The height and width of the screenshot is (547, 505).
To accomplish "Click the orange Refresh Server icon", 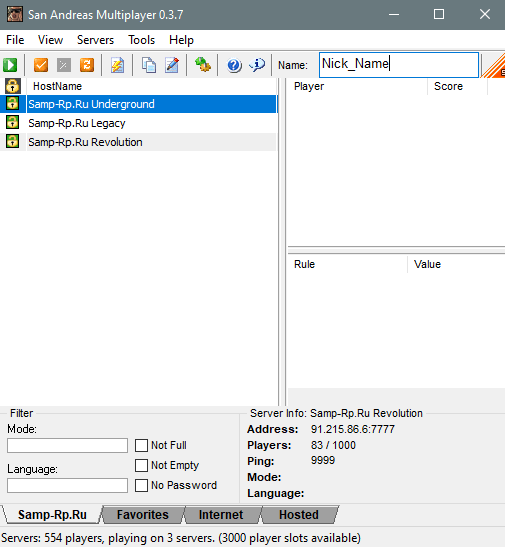I will point(87,65).
